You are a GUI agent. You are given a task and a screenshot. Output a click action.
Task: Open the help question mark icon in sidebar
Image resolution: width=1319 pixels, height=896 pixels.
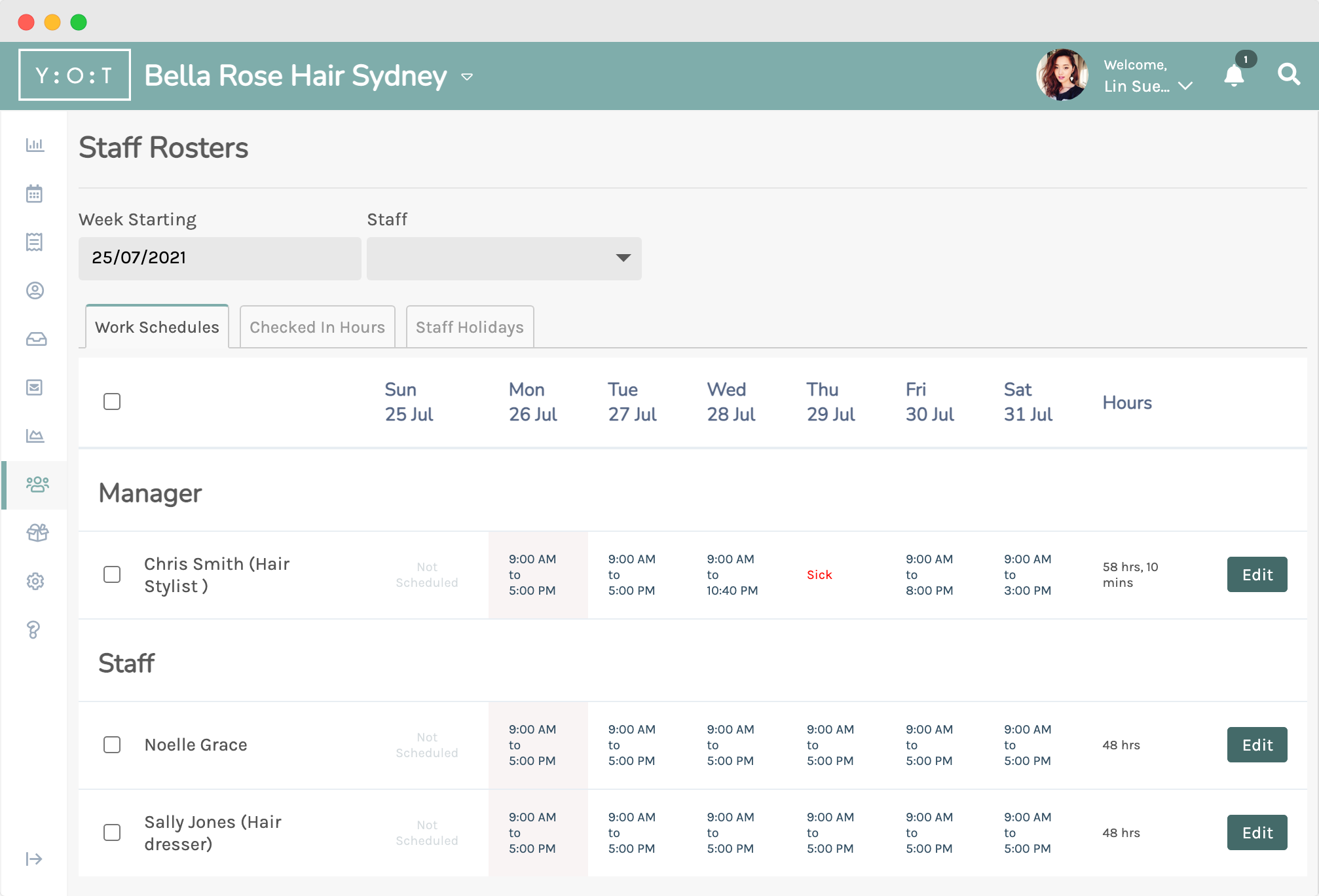(33, 629)
